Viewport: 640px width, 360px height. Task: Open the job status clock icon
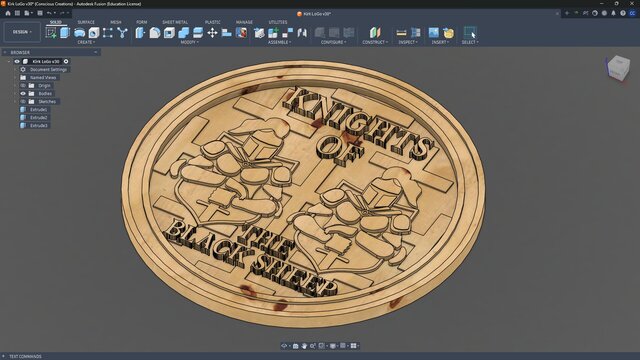pyautogui.click(x=595, y=13)
